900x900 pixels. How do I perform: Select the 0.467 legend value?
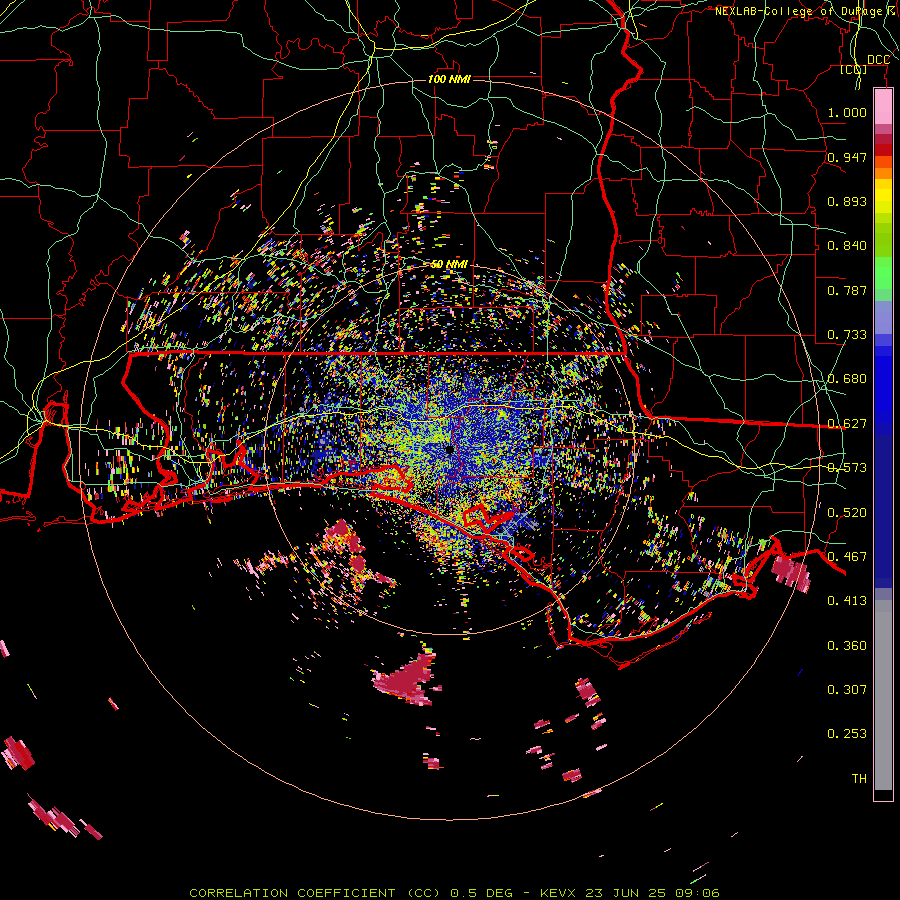[x=847, y=557]
